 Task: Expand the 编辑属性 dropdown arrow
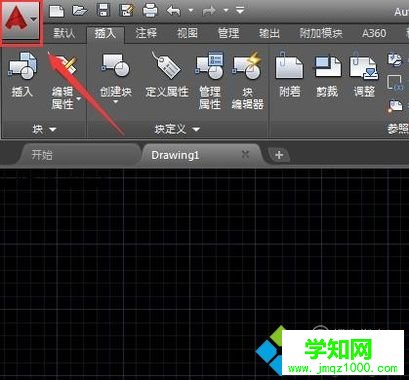click(79, 99)
